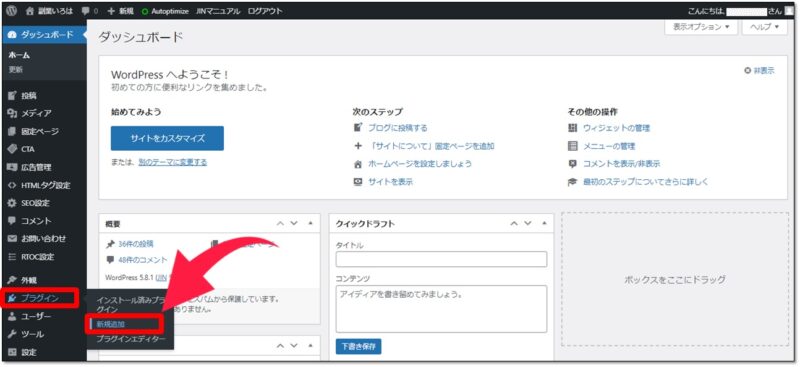Open 投稿 posts pin icon menu
This screenshot has height=367, width=800.
tap(22, 95)
